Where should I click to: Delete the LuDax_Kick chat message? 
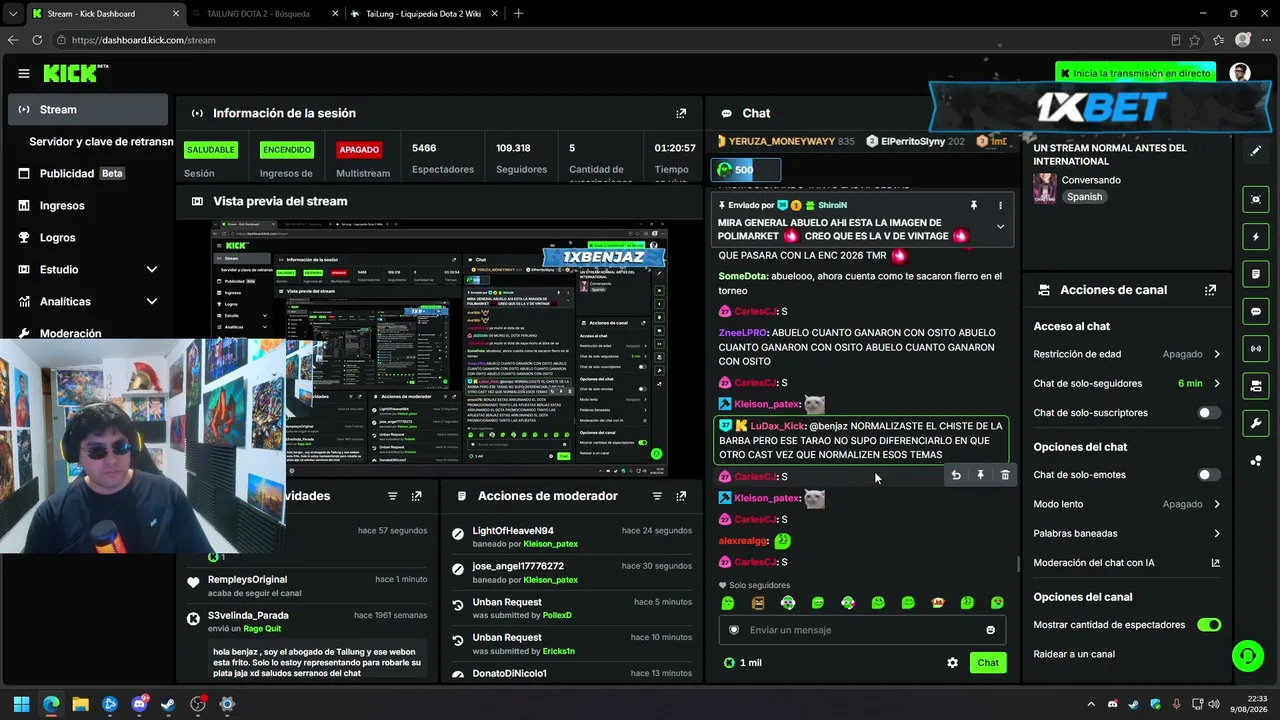tap(1005, 475)
